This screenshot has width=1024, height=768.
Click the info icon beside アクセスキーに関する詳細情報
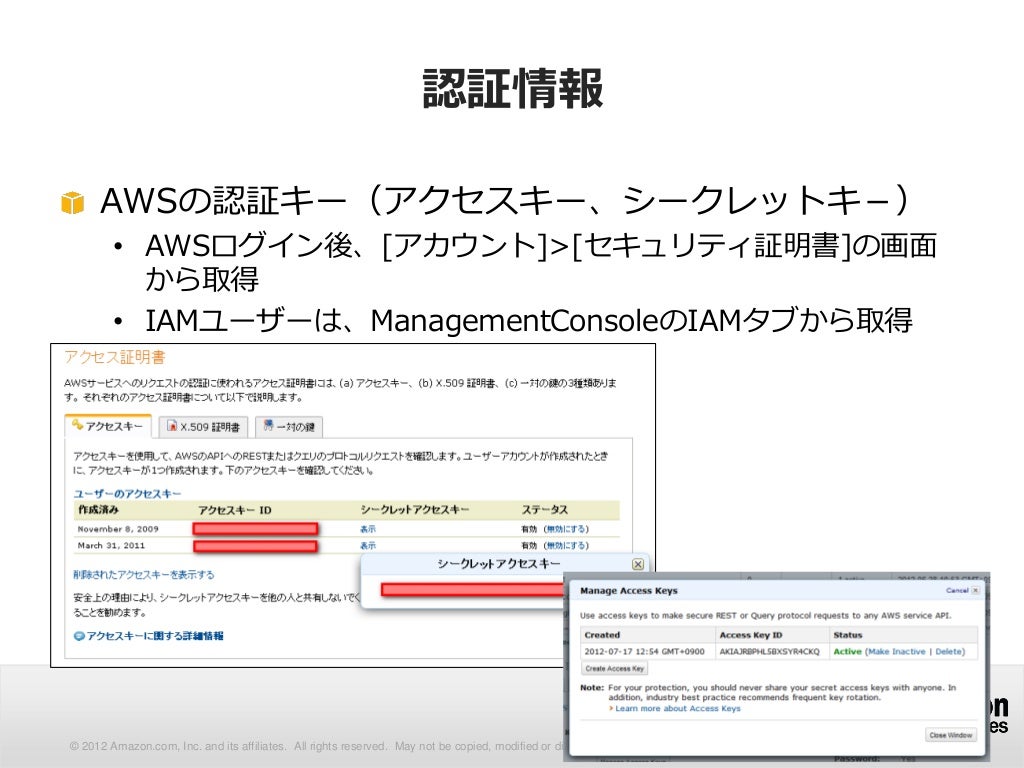(x=79, y=636)
